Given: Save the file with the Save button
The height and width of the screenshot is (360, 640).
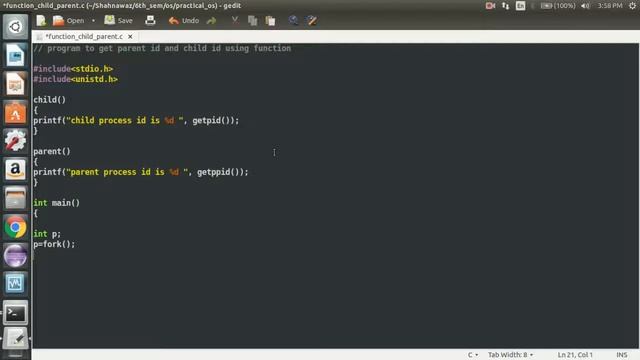Looking at the screenshot, I should [x=118, y=20].
